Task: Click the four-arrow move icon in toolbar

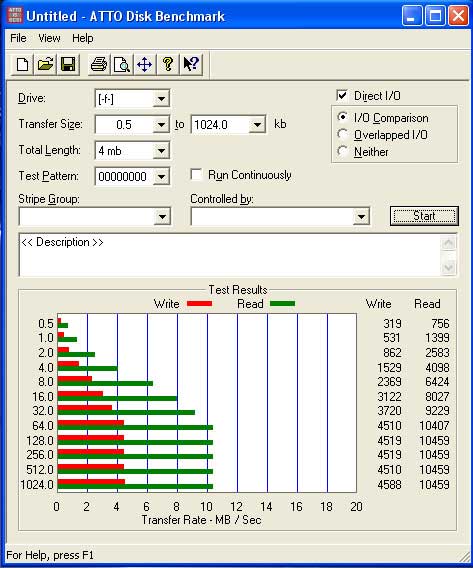Action: tap(145, 64)
